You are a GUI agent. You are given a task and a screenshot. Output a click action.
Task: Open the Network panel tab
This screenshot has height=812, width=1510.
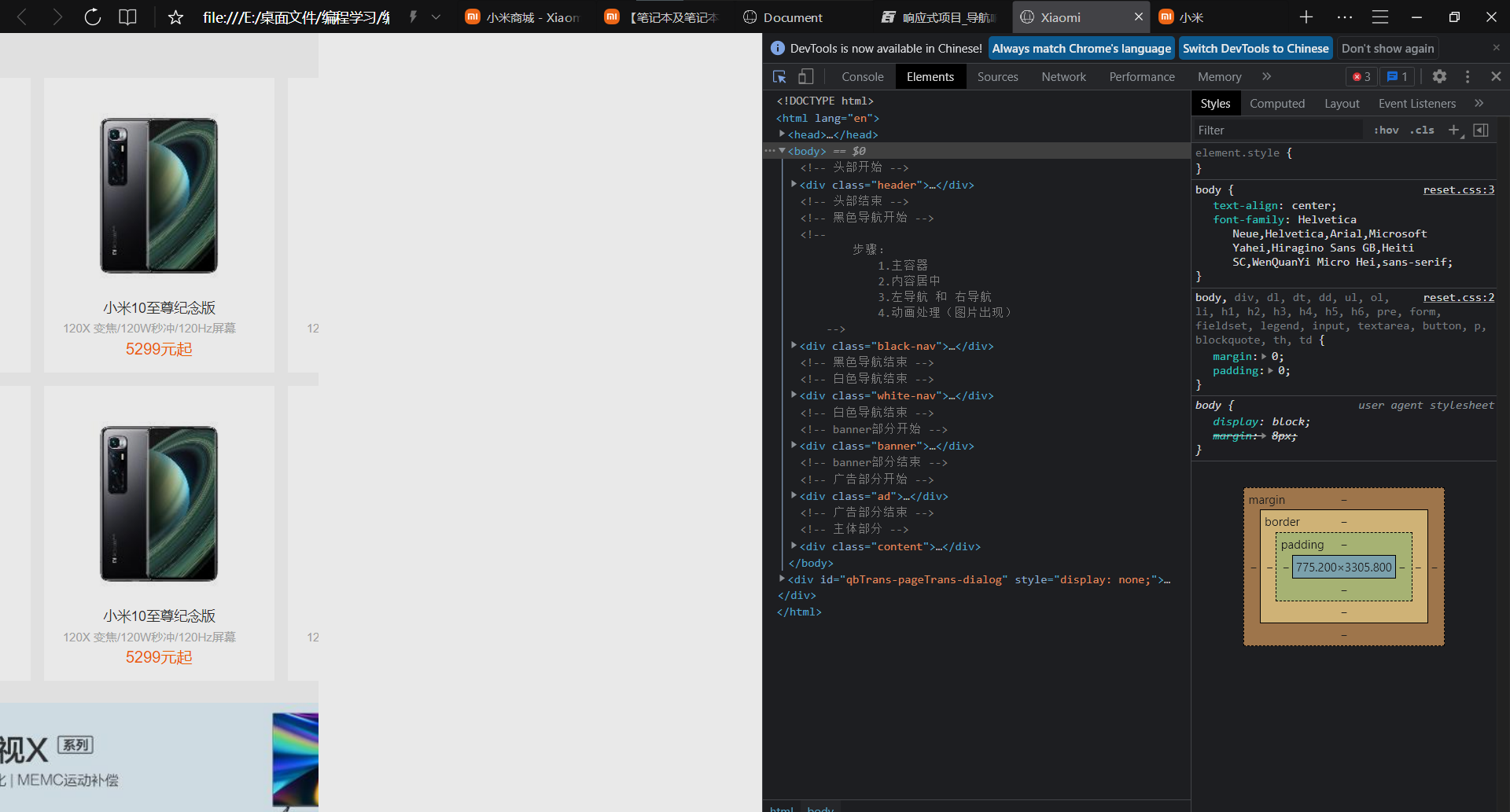[1063, 76]
